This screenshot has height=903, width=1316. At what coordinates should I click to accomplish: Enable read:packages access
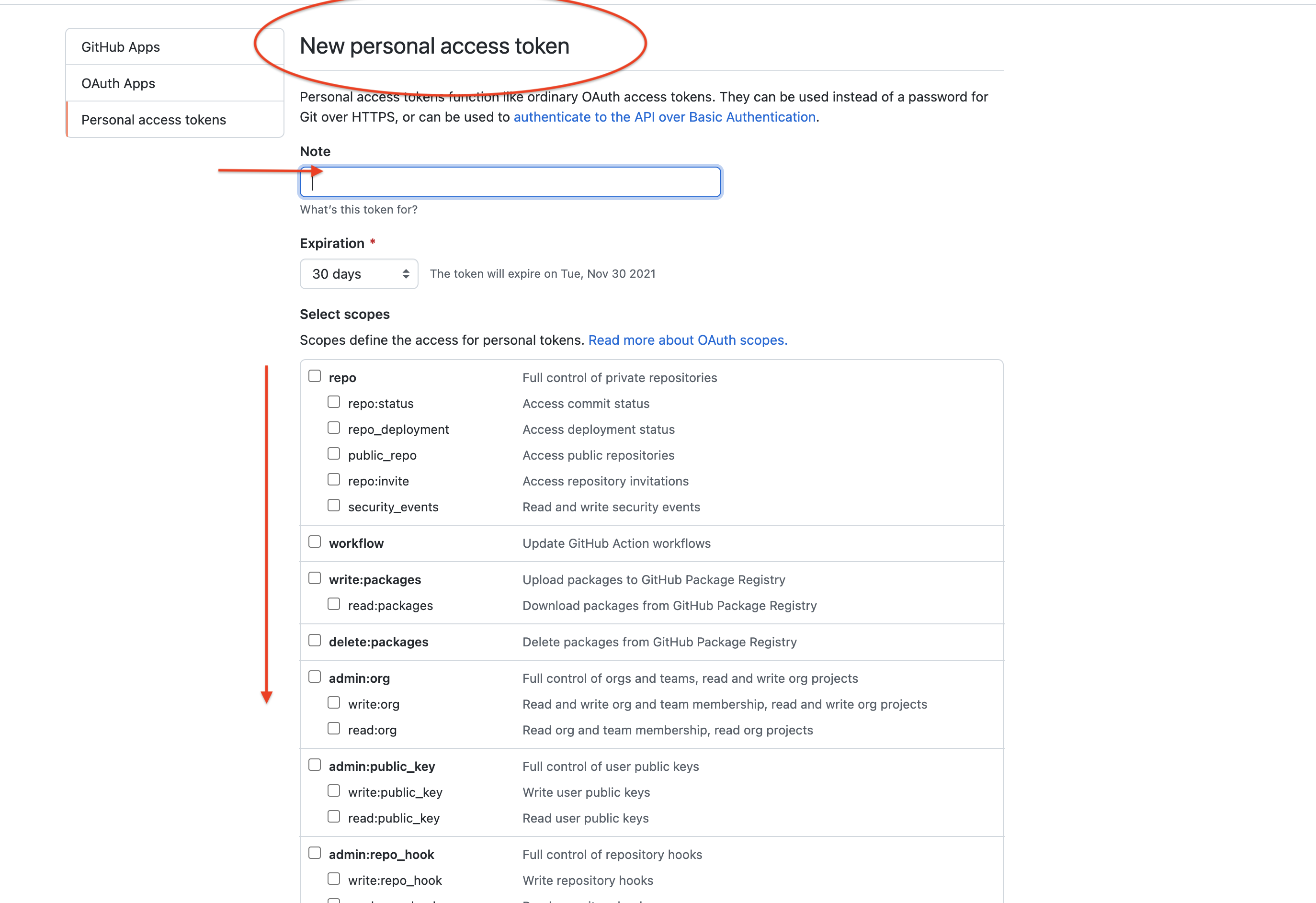[333, 603]
